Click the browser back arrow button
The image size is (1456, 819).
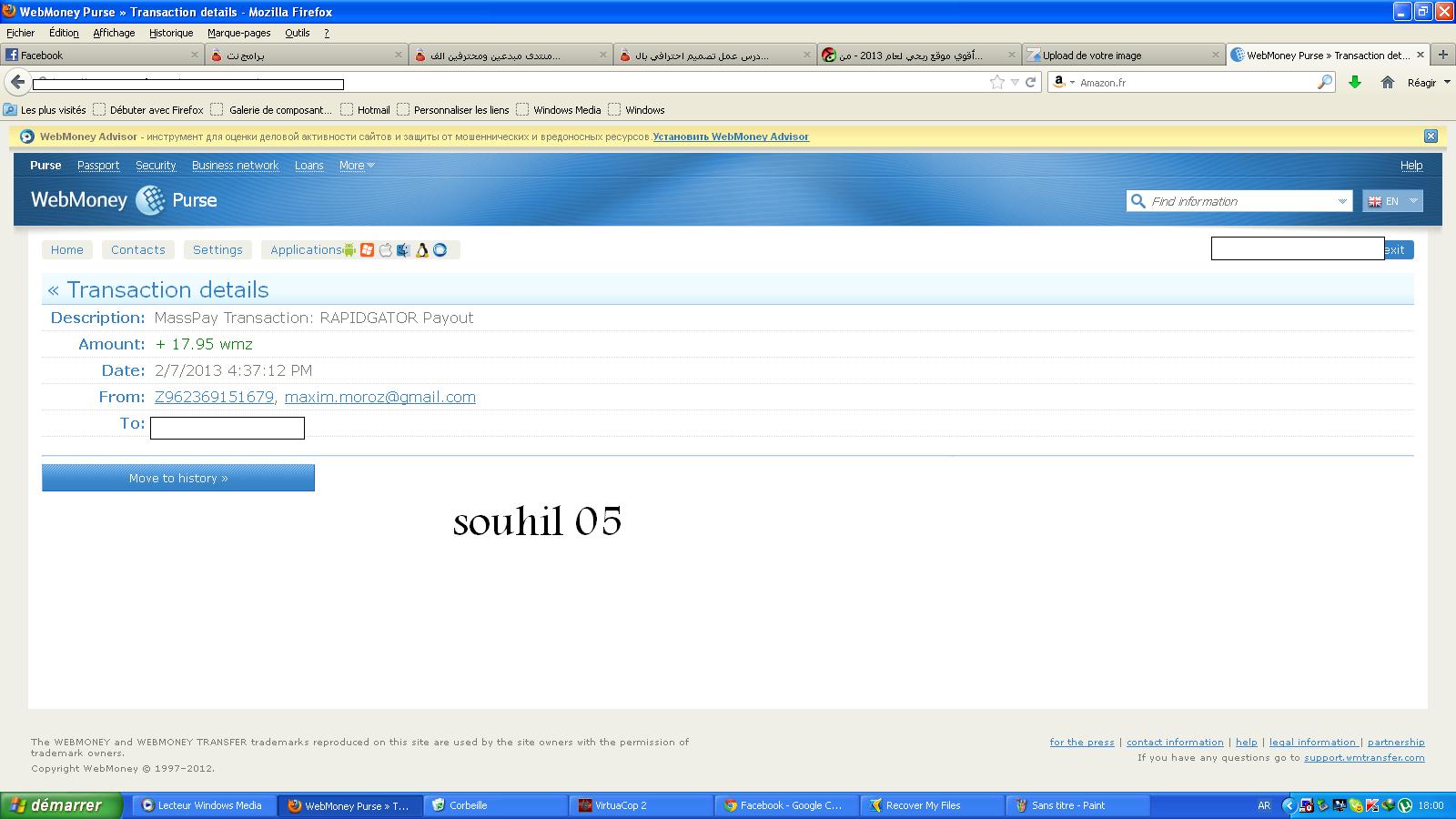16,82
